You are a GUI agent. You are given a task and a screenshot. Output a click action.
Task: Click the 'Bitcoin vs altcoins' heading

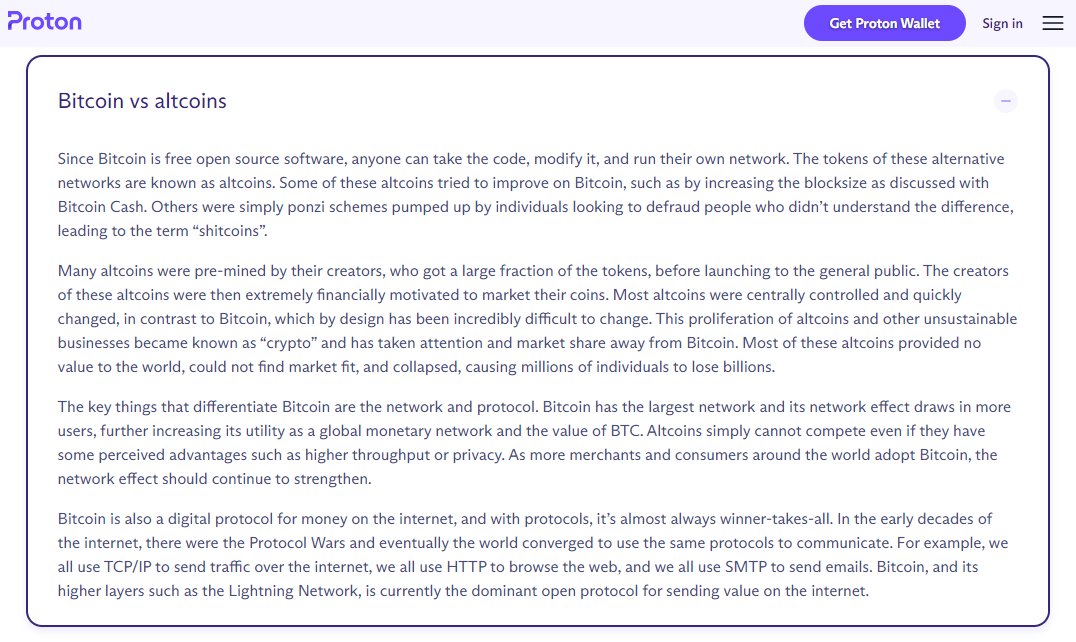click(x=142, y=101)
